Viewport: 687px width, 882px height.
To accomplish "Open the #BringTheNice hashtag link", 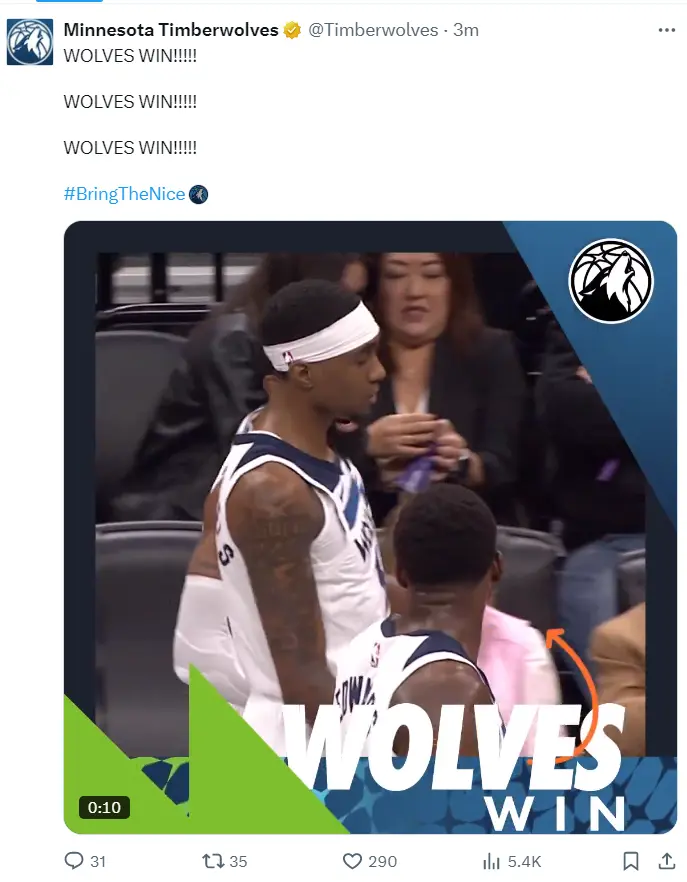I will coord(124,194).
